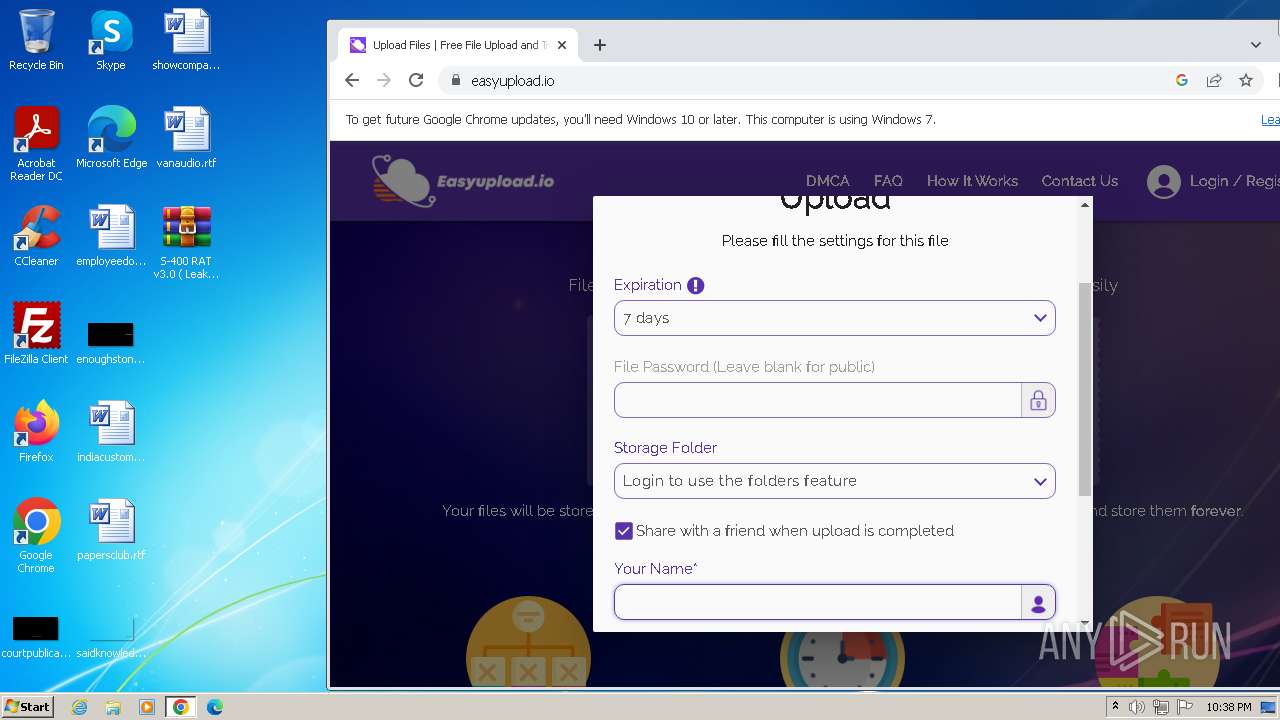Open the S-400 RAT v3.0 archive icon
The width and height of the screenshot is (1280, 720).
186,241
